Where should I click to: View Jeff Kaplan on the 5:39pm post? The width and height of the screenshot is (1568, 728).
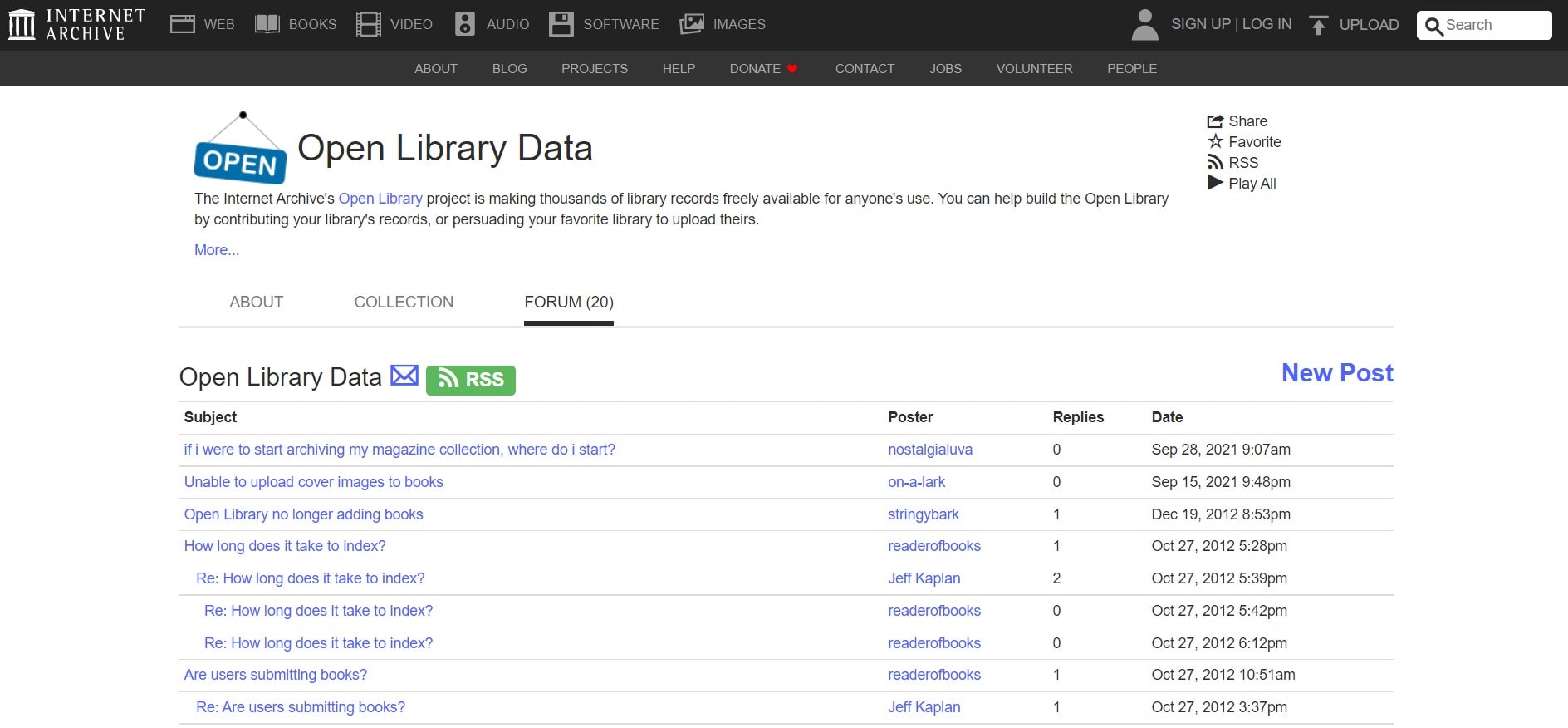tap(924, 578)
